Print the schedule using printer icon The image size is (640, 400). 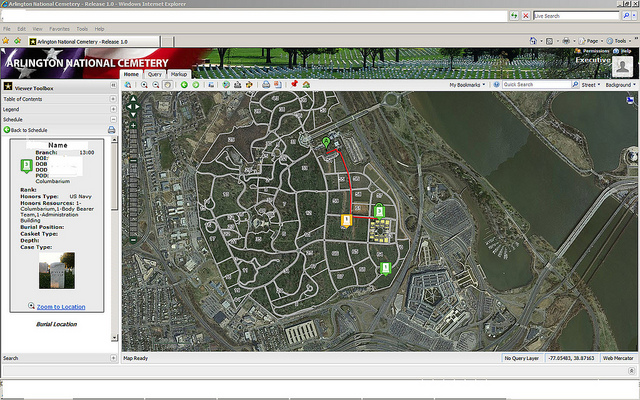[x=111, y=130]
